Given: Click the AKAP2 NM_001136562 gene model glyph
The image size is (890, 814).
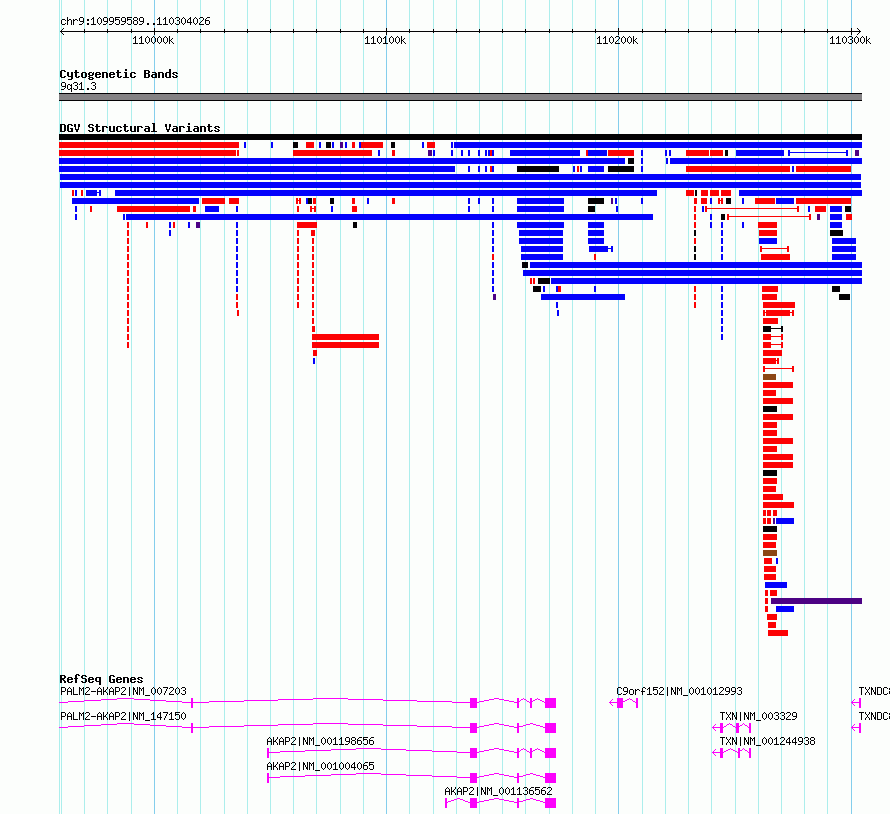Looking at the screenshot, I should (501, 803).
